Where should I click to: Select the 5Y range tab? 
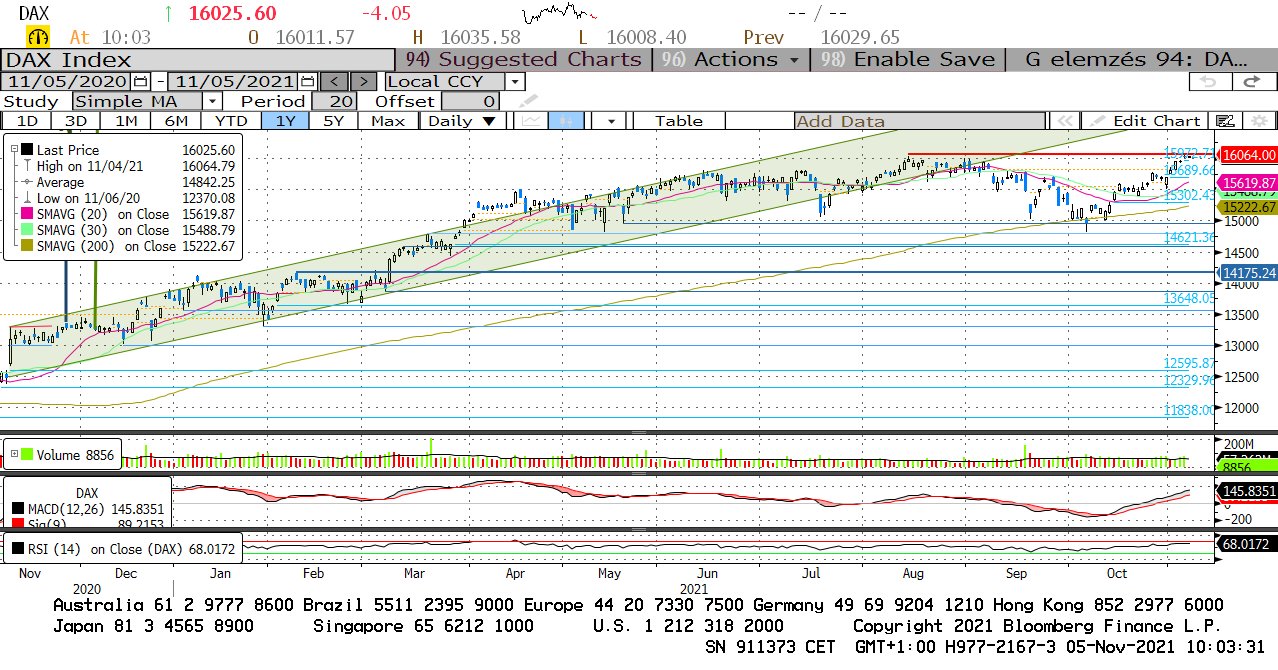(x=333, y=121)
